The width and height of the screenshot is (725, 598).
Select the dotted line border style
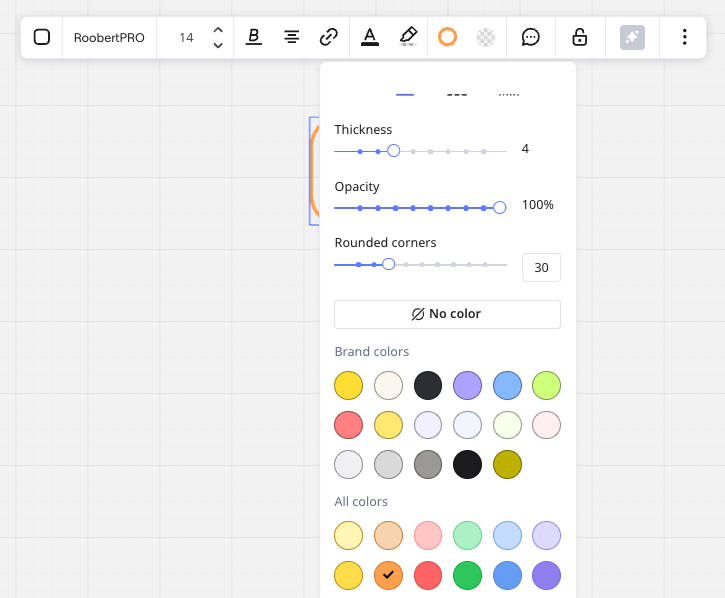509,95
